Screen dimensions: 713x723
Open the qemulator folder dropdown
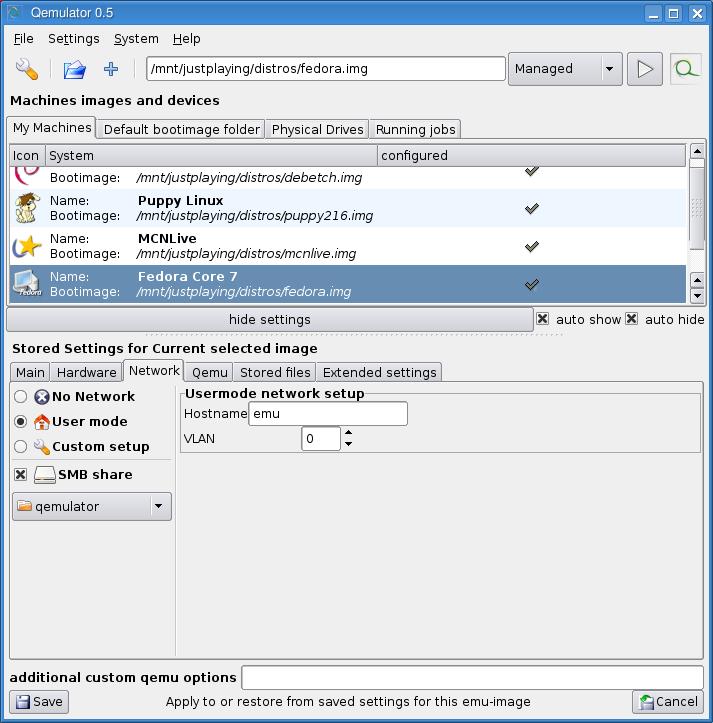point(92,506)
